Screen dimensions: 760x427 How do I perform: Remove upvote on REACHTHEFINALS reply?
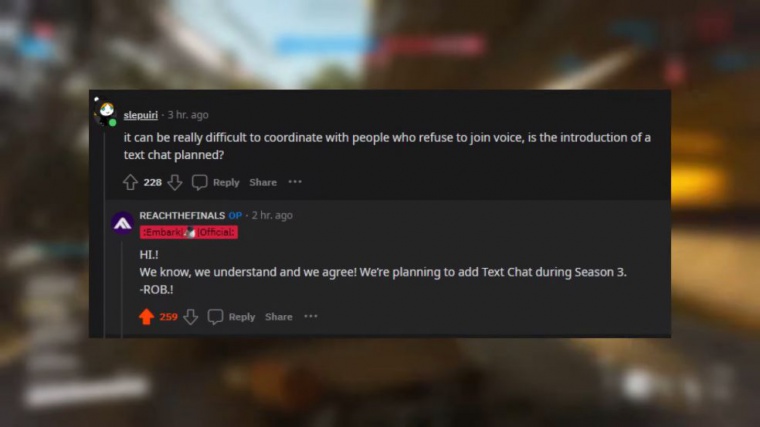tap(146, 316)
